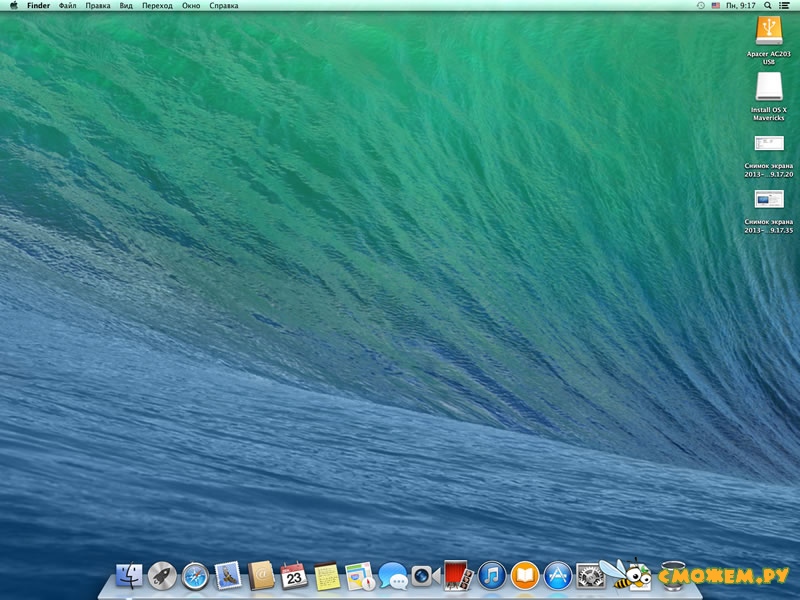The width and height of the screenshot is (800, 600).
Task: Select screenshot file ending 9.17.35
Action: [x=768, y=199]
